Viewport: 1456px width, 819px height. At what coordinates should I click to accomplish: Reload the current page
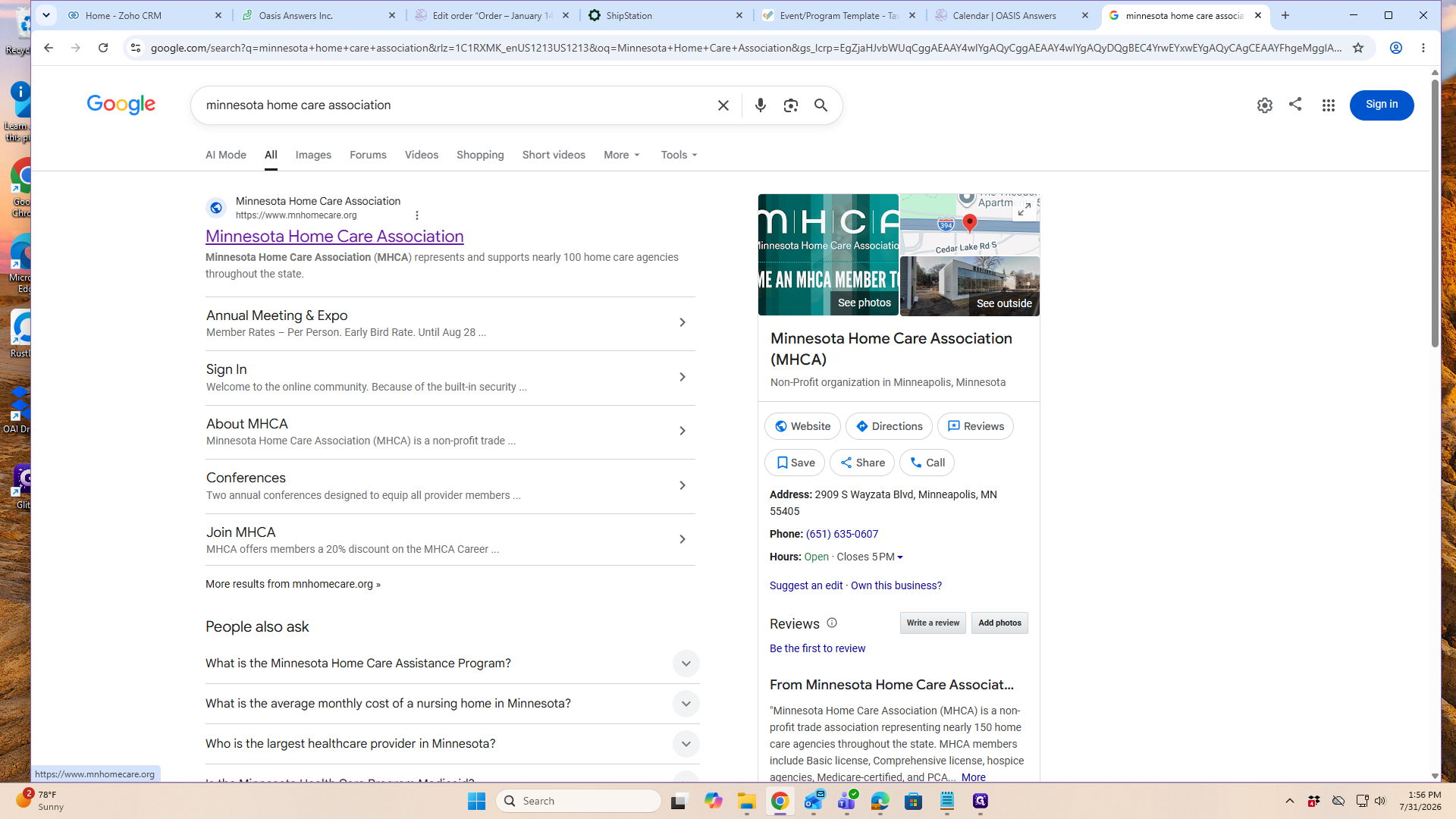click(x=103, y=48)
